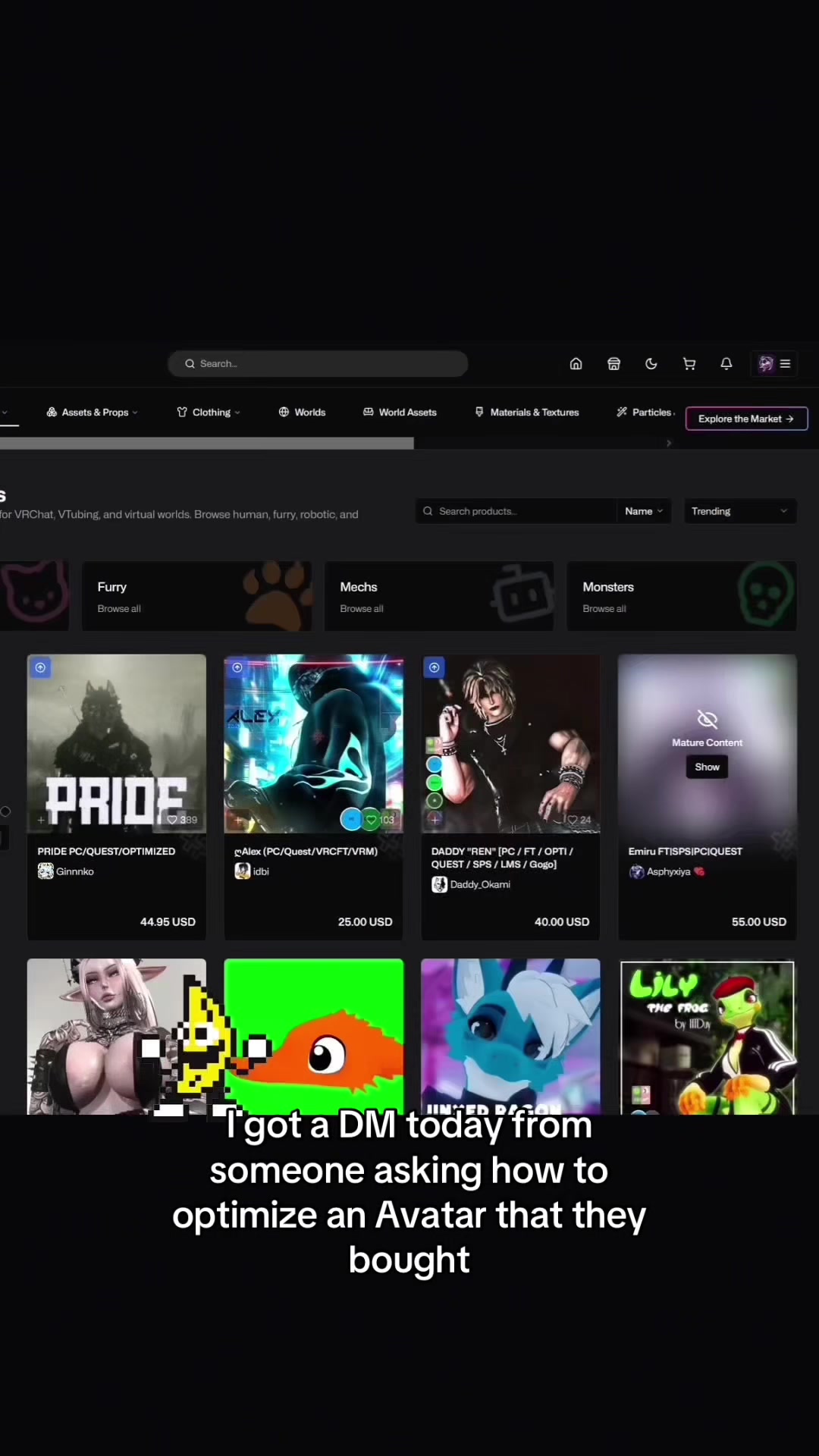819x1456 pixels.
Task: Open the white-haired elf avatar thumbnail
Action: click(x=116, y=1037)
